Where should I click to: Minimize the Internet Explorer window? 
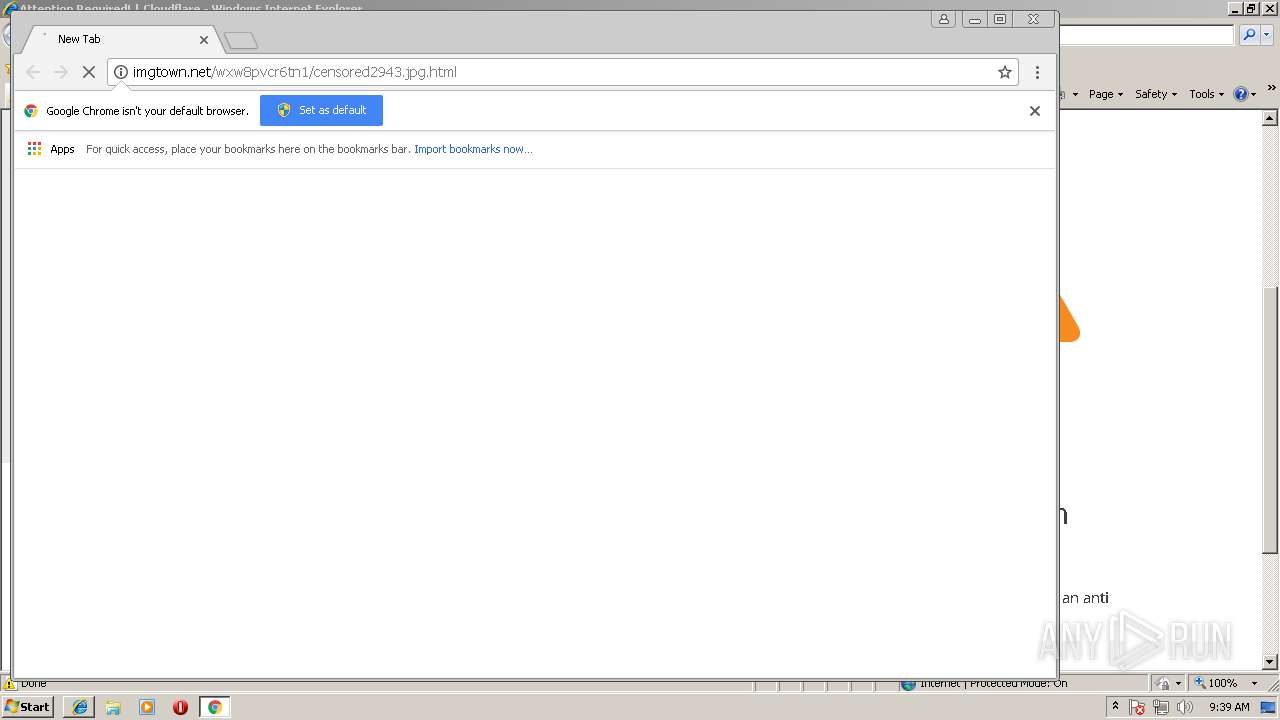[1236, 8]
